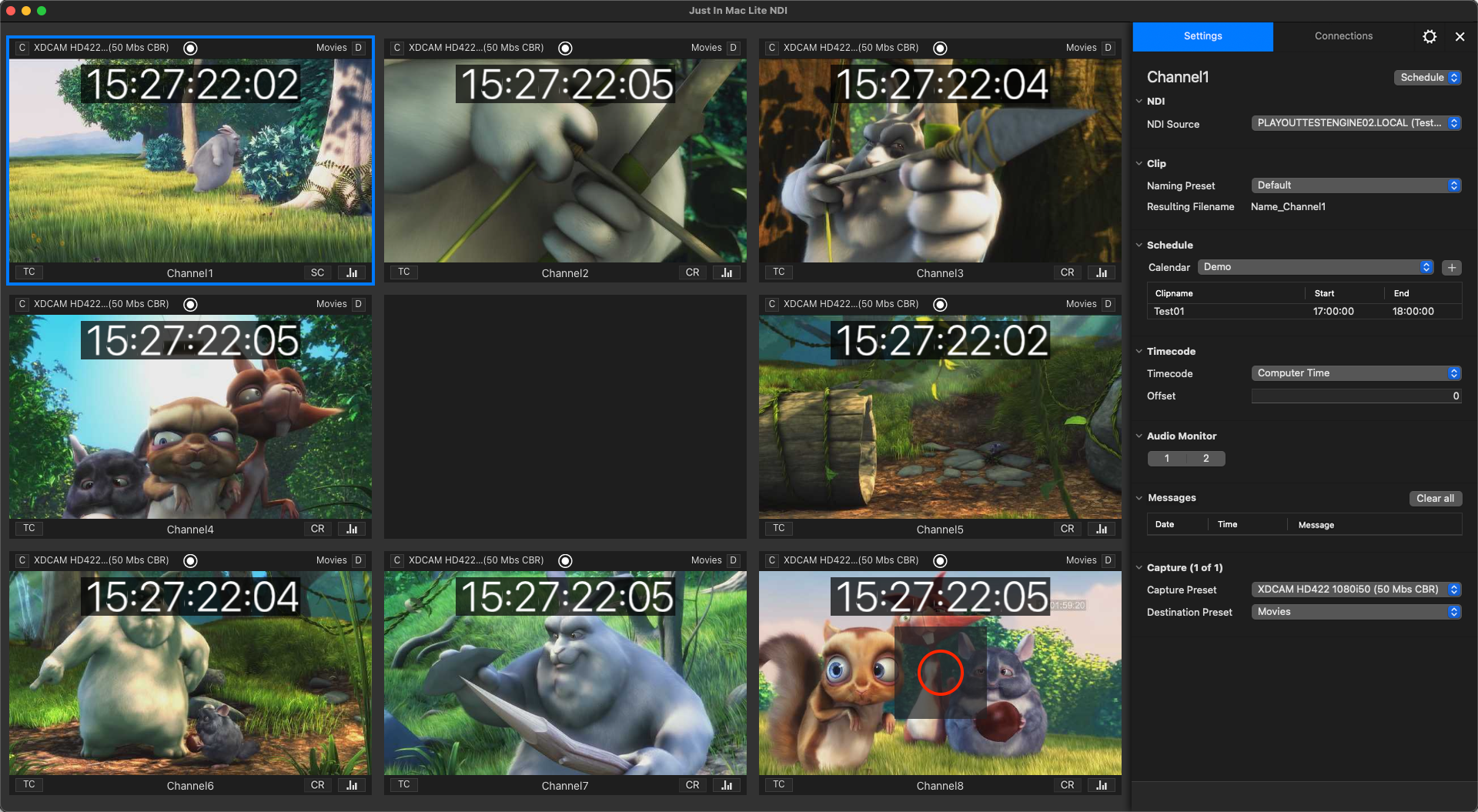The height and width of the screenshot is (812, 1478).
Task: Click the record button on Channel7
Action: 565,560
